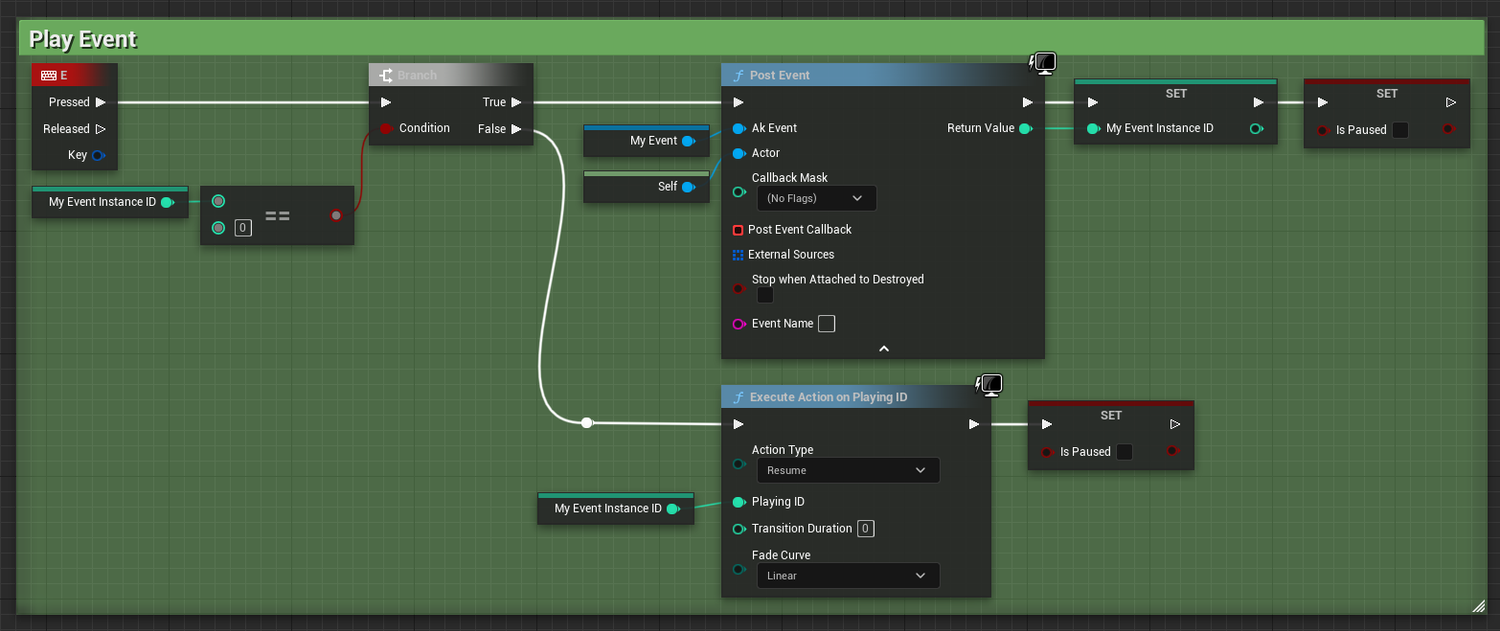The height and width of the screenshot is (631, 1500).
Task: Click the Playing ID input pin
Action: point(738,501)
